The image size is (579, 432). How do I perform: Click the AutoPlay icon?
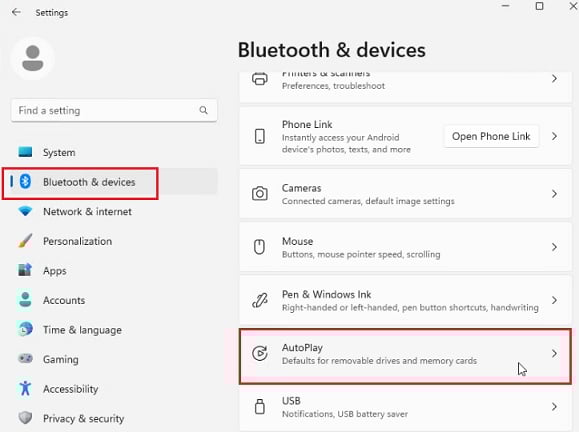click(x=260, y=353)
